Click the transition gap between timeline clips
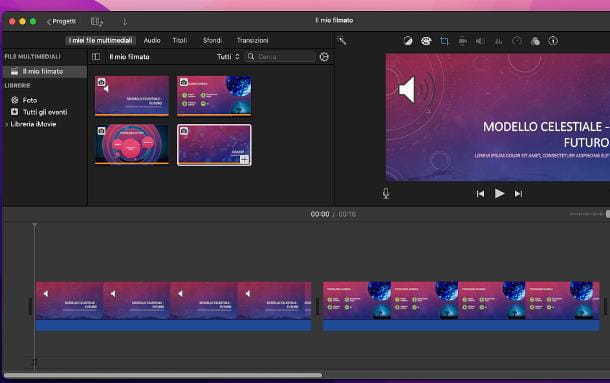 point(317,306)
